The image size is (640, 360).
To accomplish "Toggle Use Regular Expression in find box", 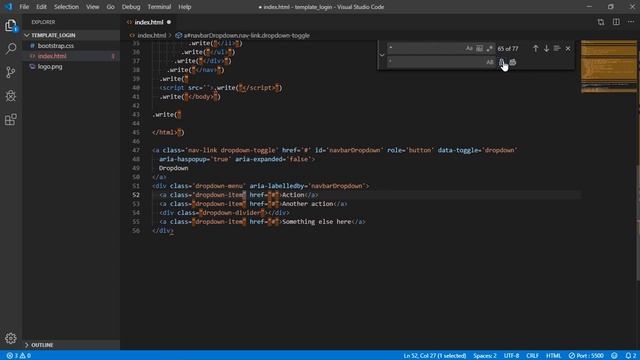I will [489, 49].
